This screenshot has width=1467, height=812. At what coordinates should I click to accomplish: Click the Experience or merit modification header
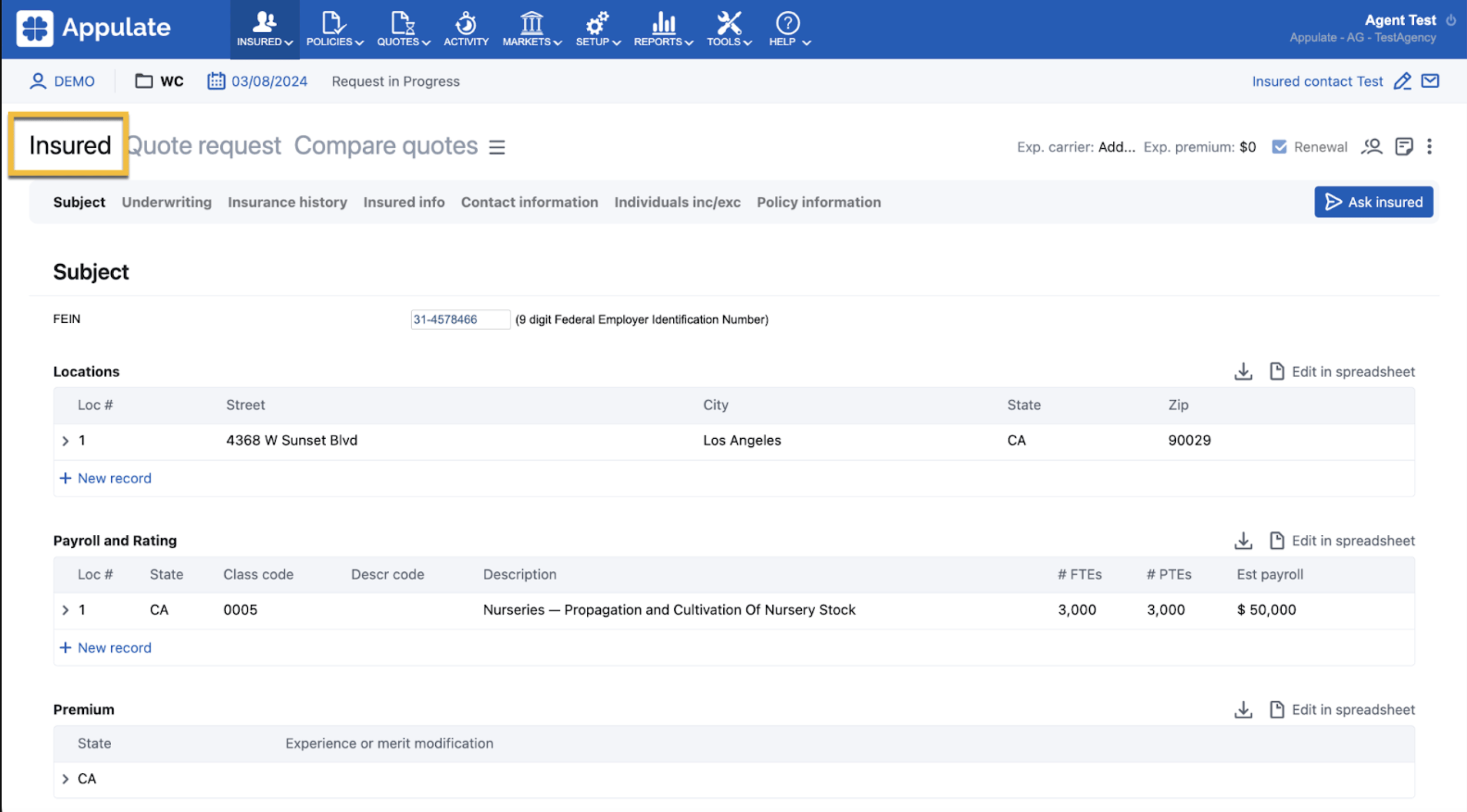click(x=389, y=743)
